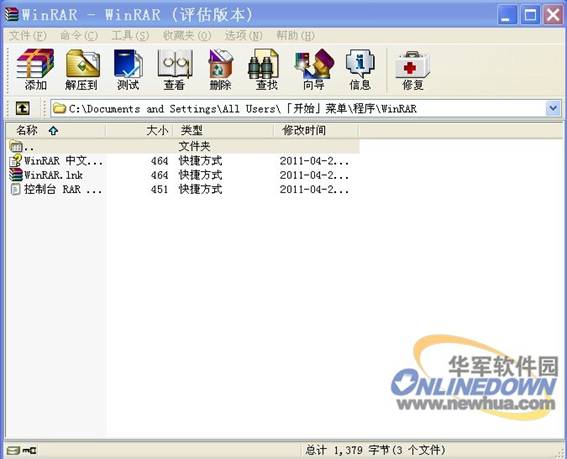Sort by 修改时间 column header
Viewport: 567px width, 459px height.
click(x=316, y=130)
